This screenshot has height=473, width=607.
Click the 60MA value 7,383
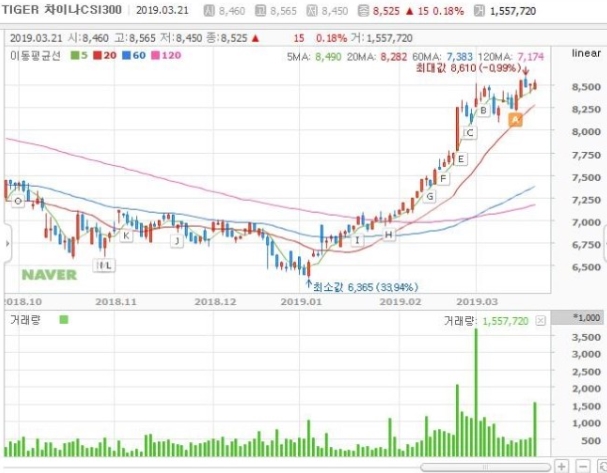pyautogui.click(x=460, y=57)
